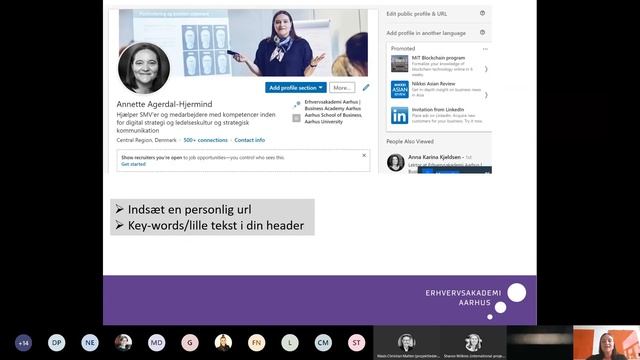Open Aarhus School of Business education link
The image size is (640, 360).
[x=333, y=118]
